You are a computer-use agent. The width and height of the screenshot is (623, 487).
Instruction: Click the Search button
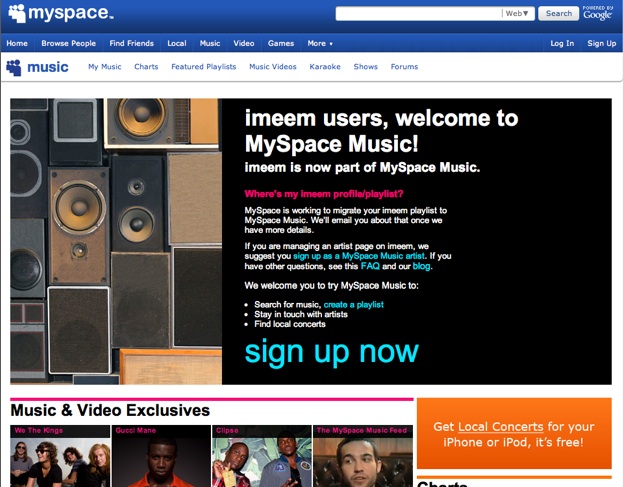(559, 14)
